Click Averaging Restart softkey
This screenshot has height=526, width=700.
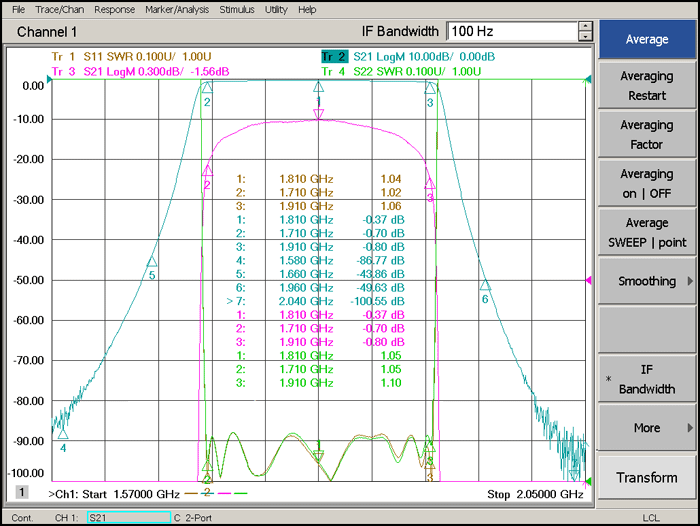tap(647, 86)
